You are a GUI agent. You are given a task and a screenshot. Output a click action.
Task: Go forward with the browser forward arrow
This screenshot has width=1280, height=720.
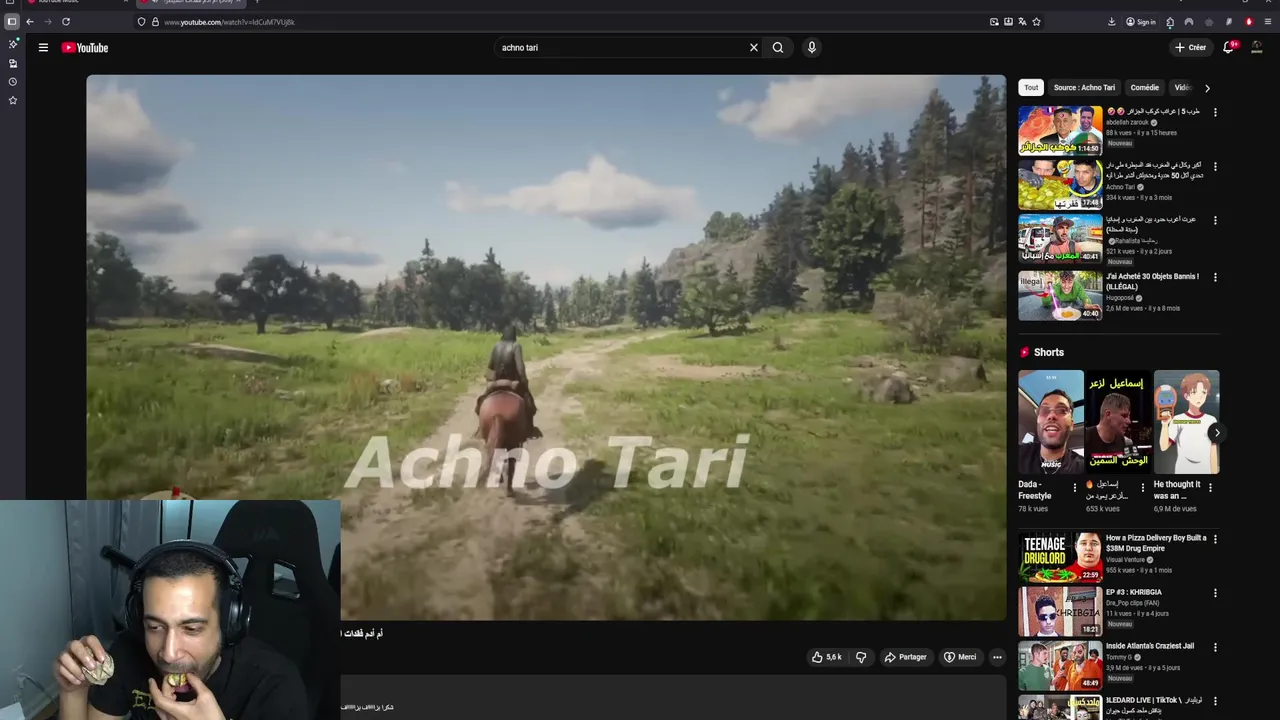47,22
